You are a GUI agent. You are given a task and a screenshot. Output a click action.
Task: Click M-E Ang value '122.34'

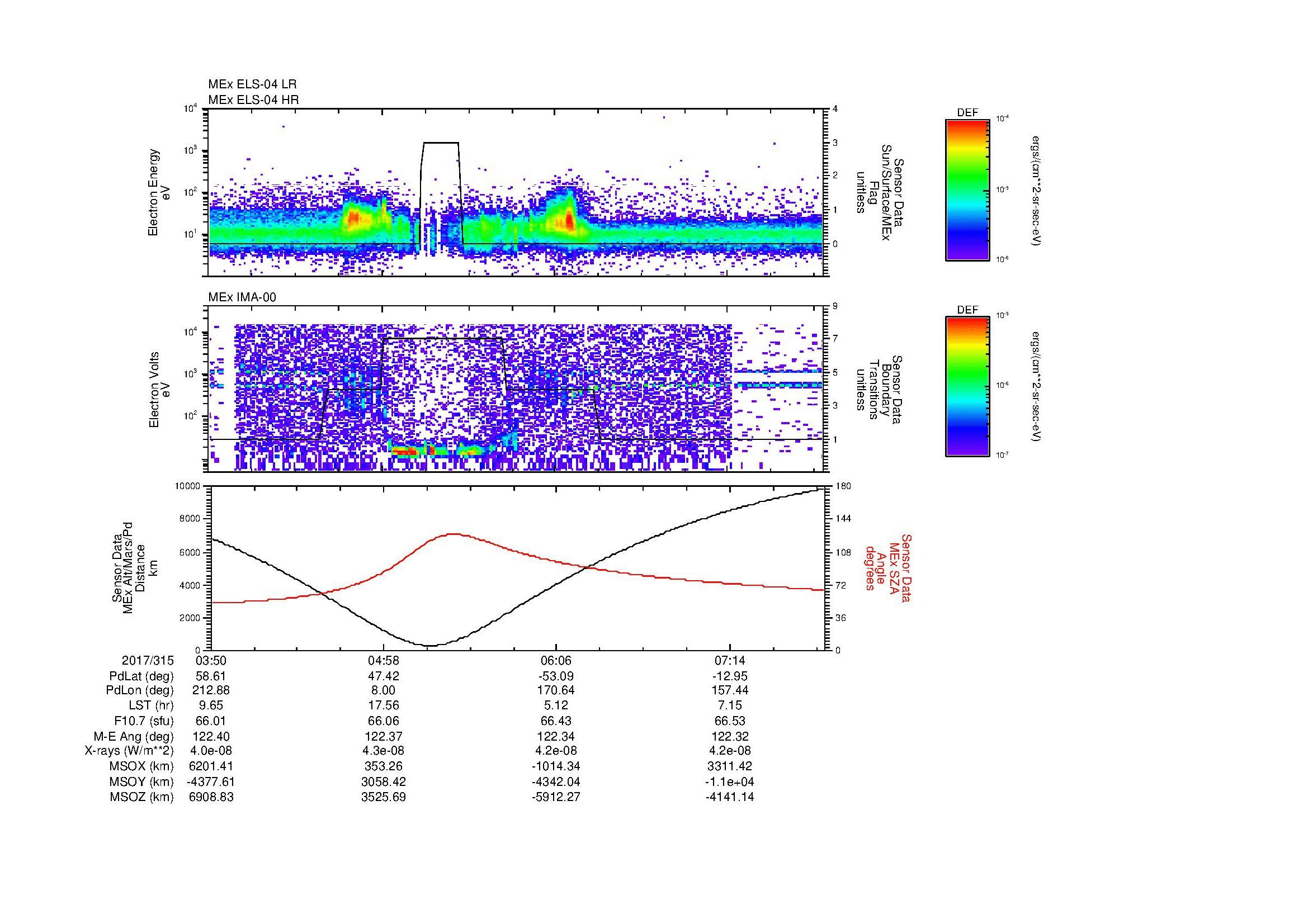coord(556,737)
